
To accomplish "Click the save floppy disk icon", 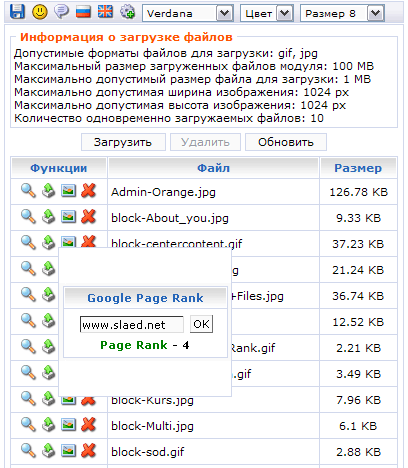I will click(x=17, y=12).
